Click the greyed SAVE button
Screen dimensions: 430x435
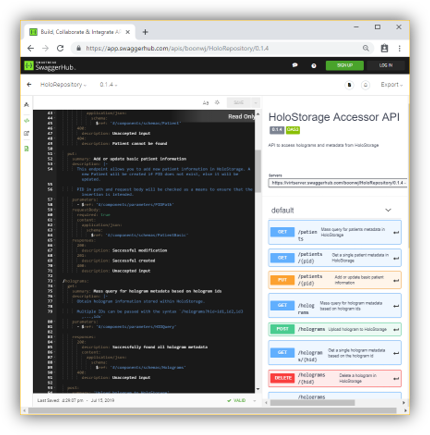coord(239,102)
